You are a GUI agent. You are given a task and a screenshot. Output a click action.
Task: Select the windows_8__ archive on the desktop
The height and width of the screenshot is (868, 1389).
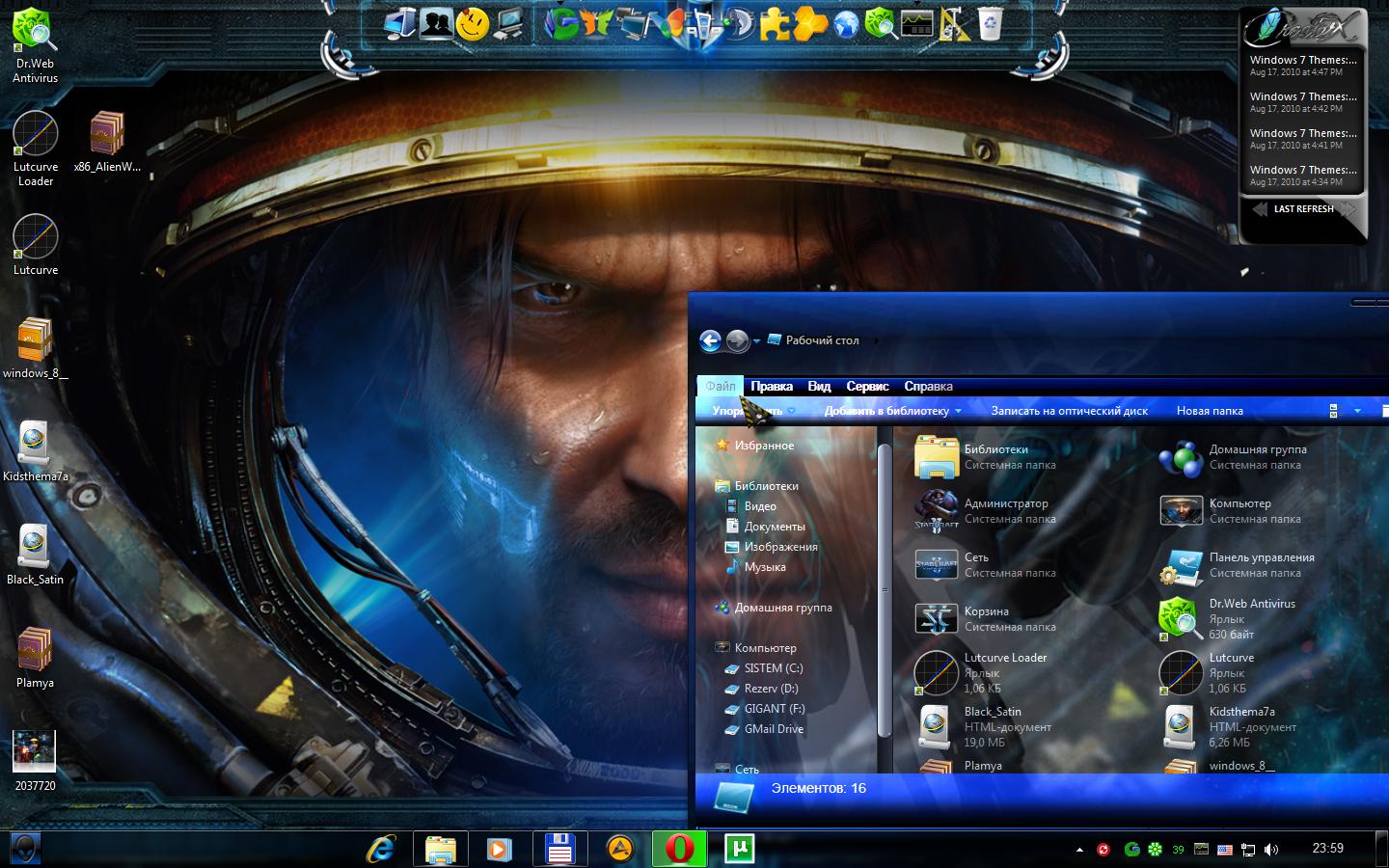pos(35,348)
